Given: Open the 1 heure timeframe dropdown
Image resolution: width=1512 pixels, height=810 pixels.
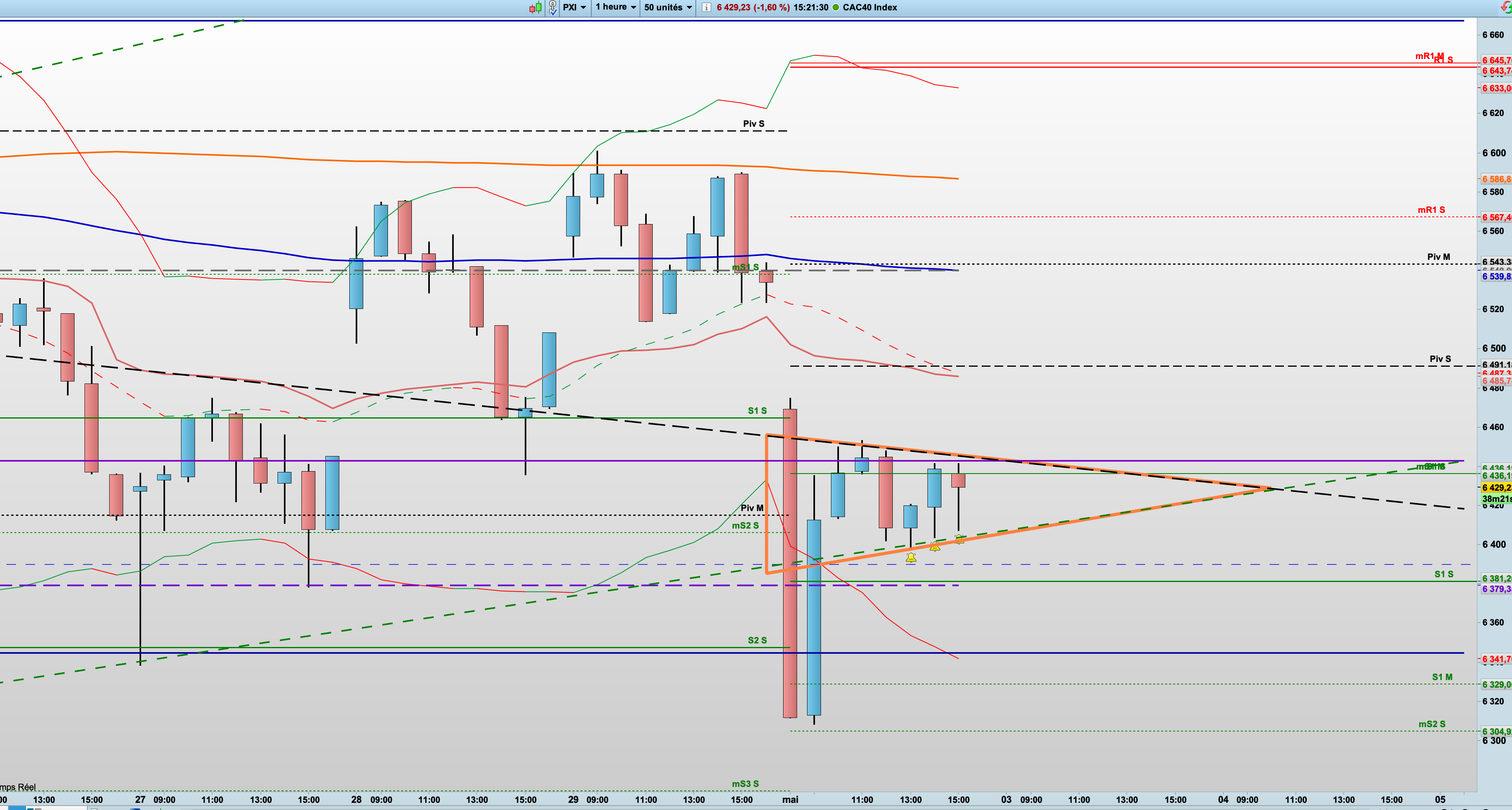Looking at the screenshot, I should (x=615, y=7).
